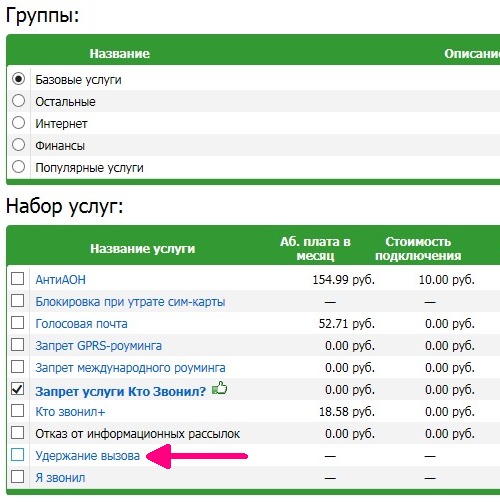The width and height of the screenshot is (500, 502).
Task: Click the Удержание вызова link
Action: (x=87, y=456)
